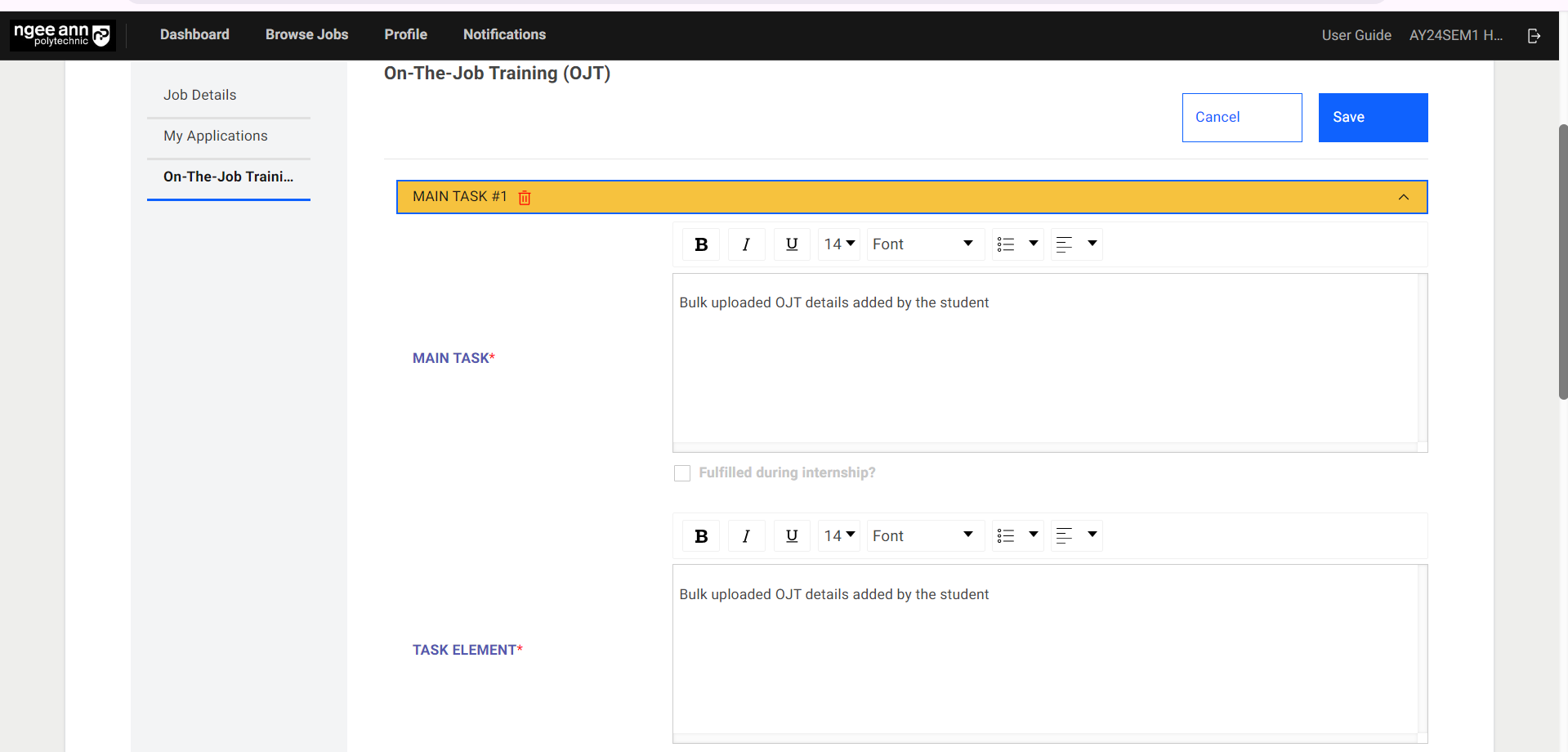Open the list style dropdown for Main Task

click(x=1017, y=244)
